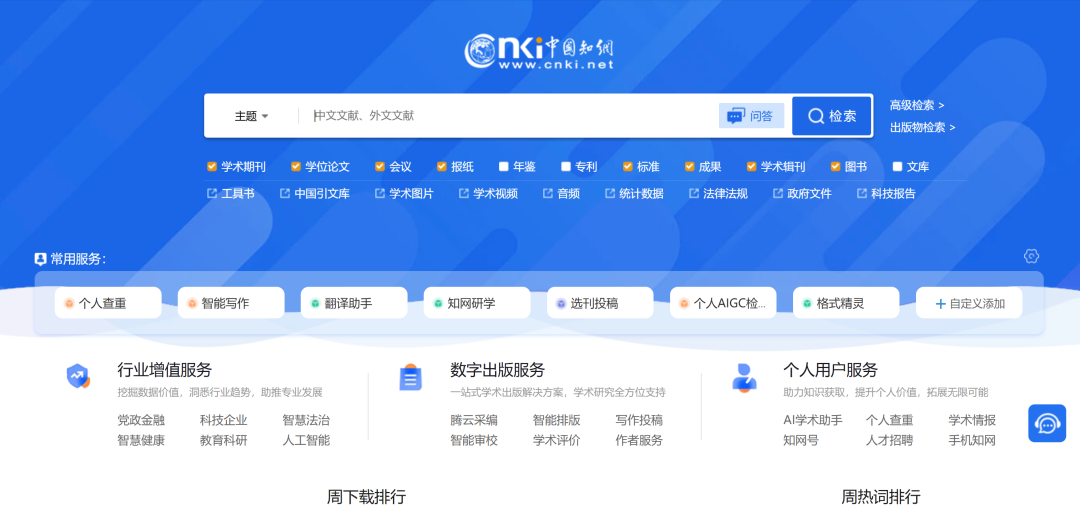Click the 个人用户服务 person icon
This screenshot has width=1080, height=516.
click(744, 378)
